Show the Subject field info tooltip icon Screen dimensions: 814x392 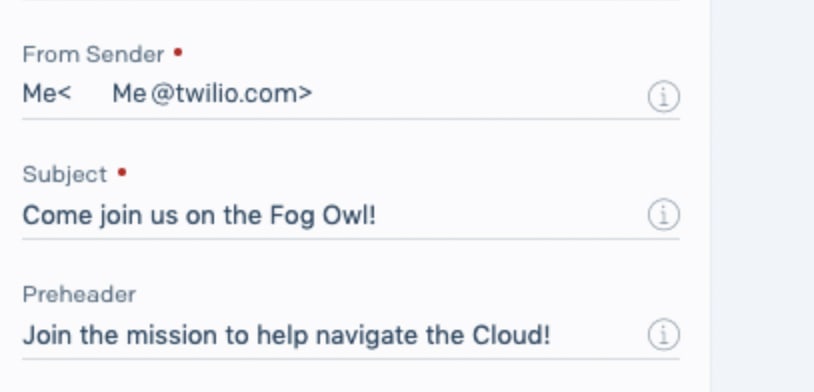(663, 214)
